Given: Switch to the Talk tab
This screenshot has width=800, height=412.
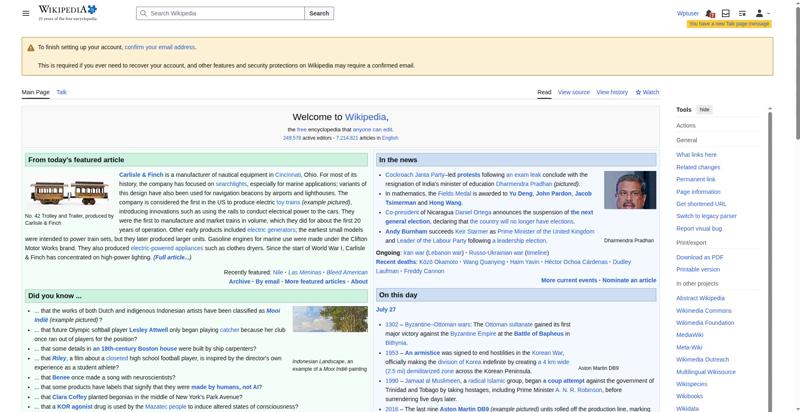Looking at the screenshot, I should coord(62,92).
